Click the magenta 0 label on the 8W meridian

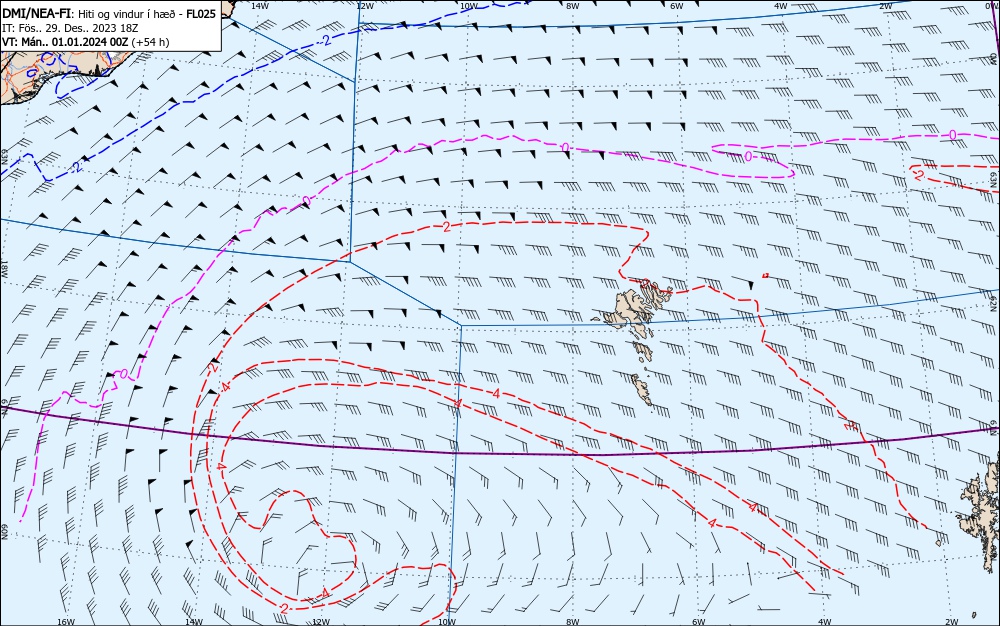(x=565, y=147)
